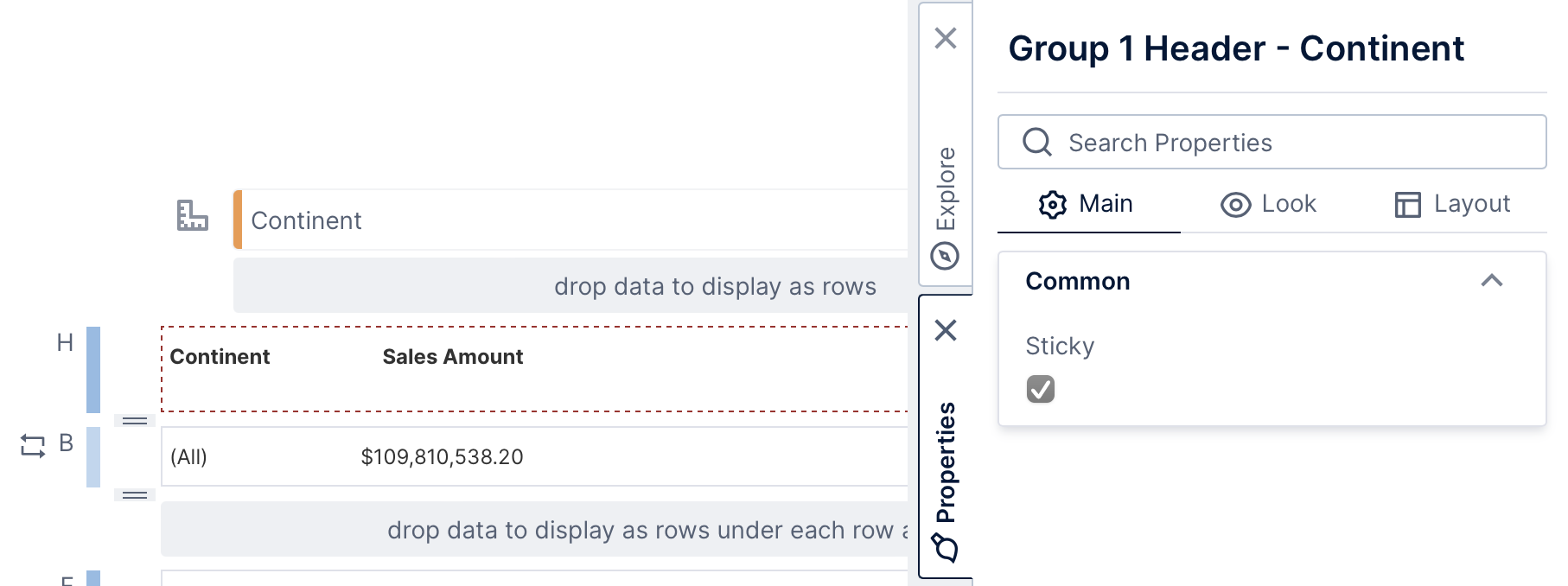
Task: Click inside the Search Properties field
Action: [1210, 142]
